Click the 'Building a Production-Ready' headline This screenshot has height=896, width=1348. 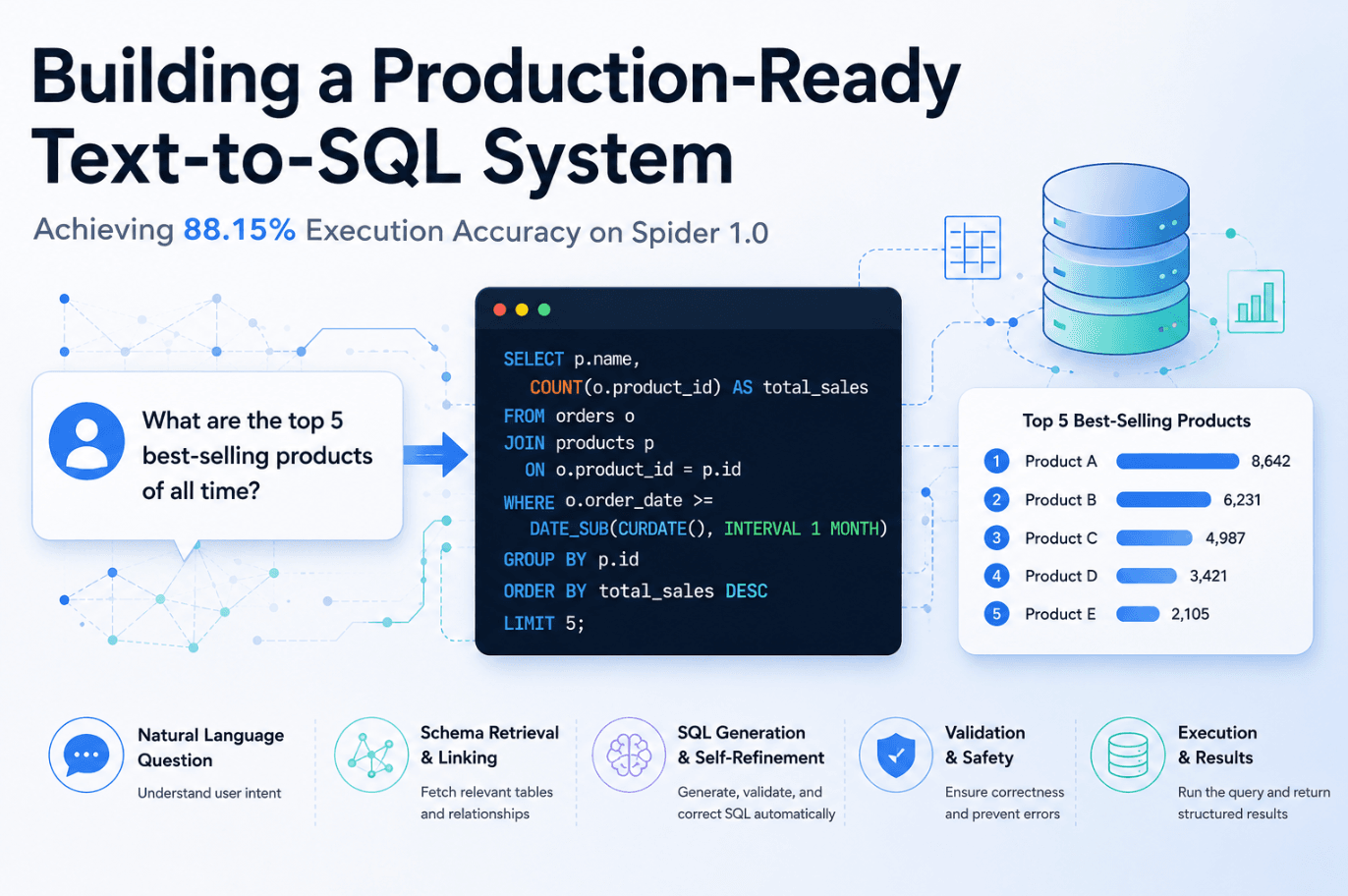click(496, 80)
